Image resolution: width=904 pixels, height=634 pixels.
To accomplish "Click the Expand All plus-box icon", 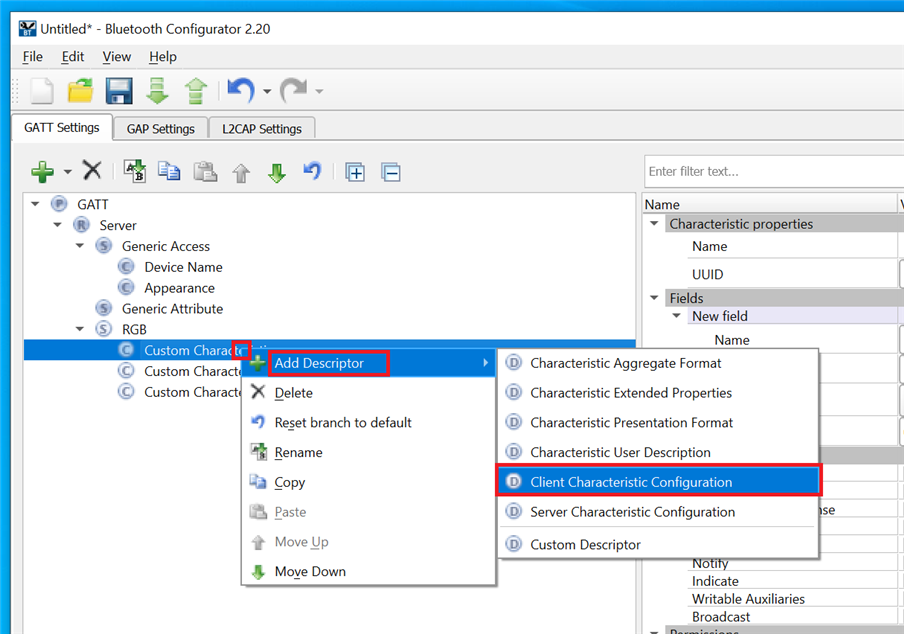I will point(355,172).
